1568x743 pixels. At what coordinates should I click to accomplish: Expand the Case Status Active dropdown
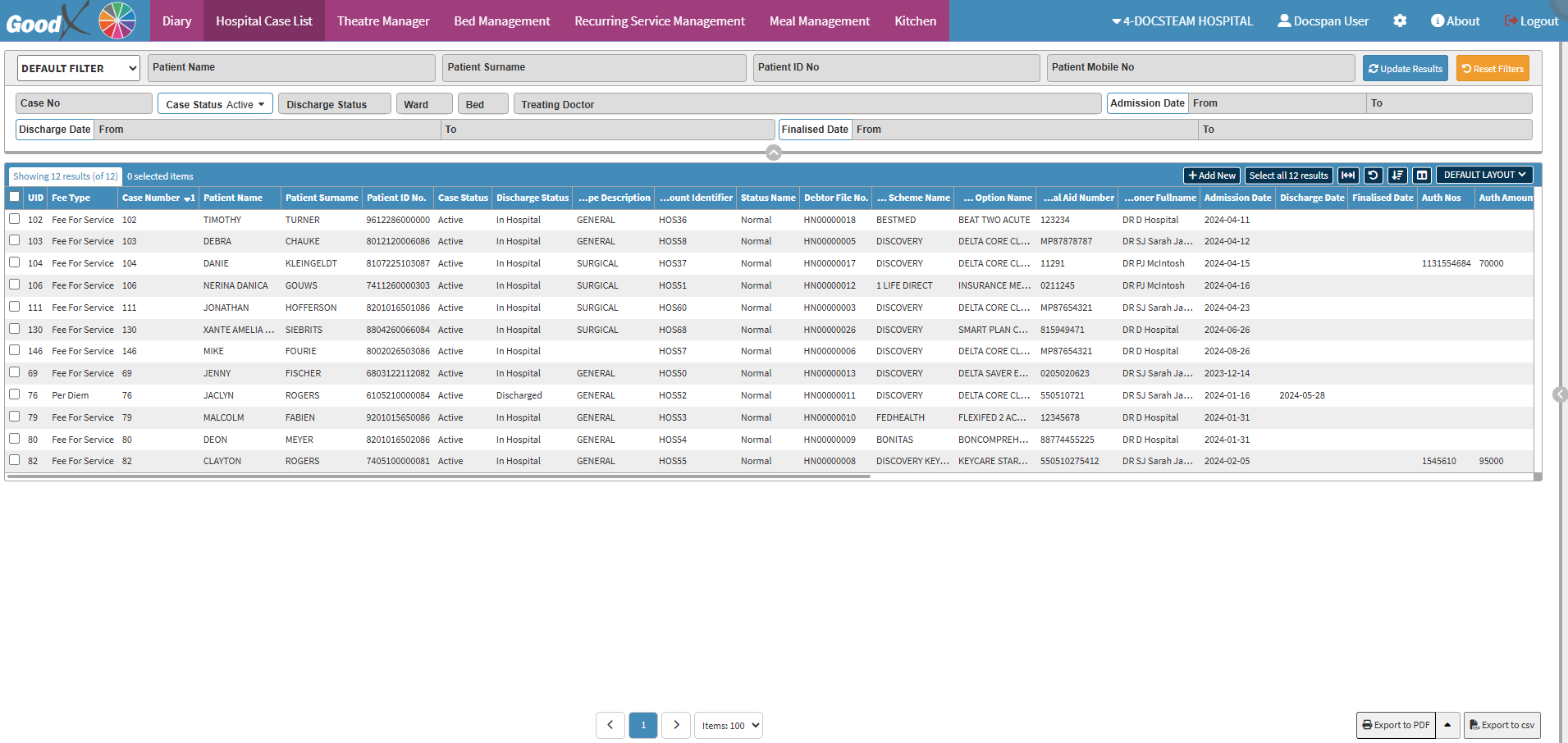[x=215, y=104]
